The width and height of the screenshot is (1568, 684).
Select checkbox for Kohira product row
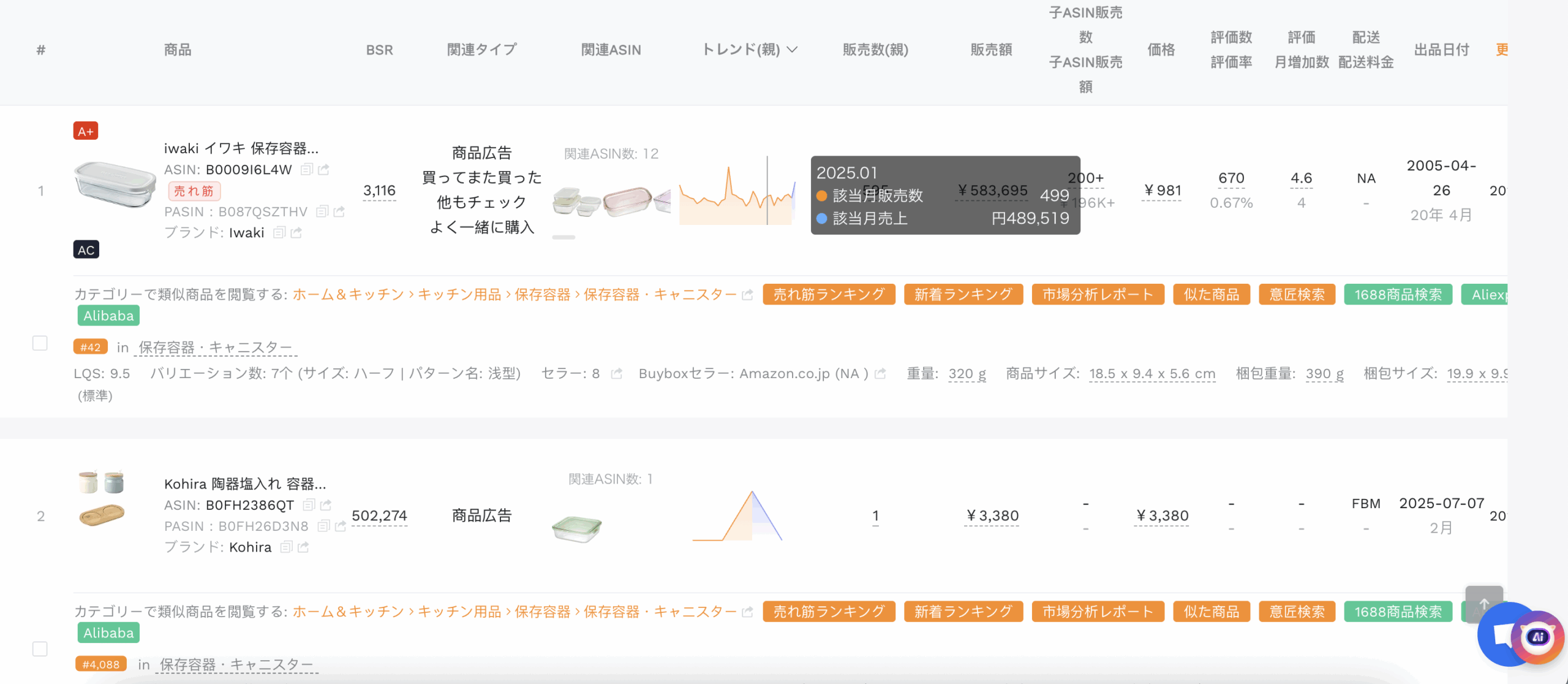(x=40, y=648)
